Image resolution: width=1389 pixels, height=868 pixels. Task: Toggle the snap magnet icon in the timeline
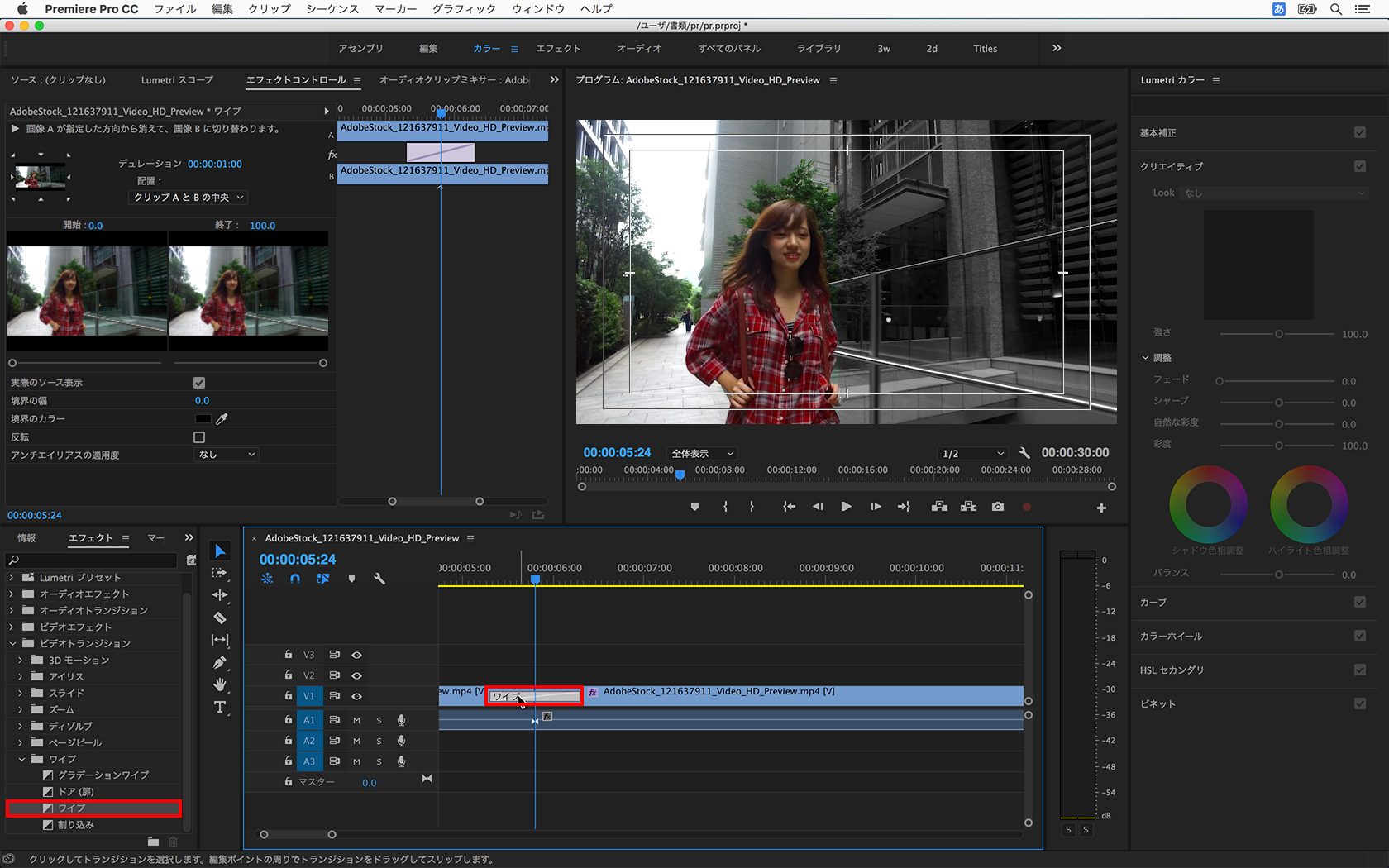(295, 579)
